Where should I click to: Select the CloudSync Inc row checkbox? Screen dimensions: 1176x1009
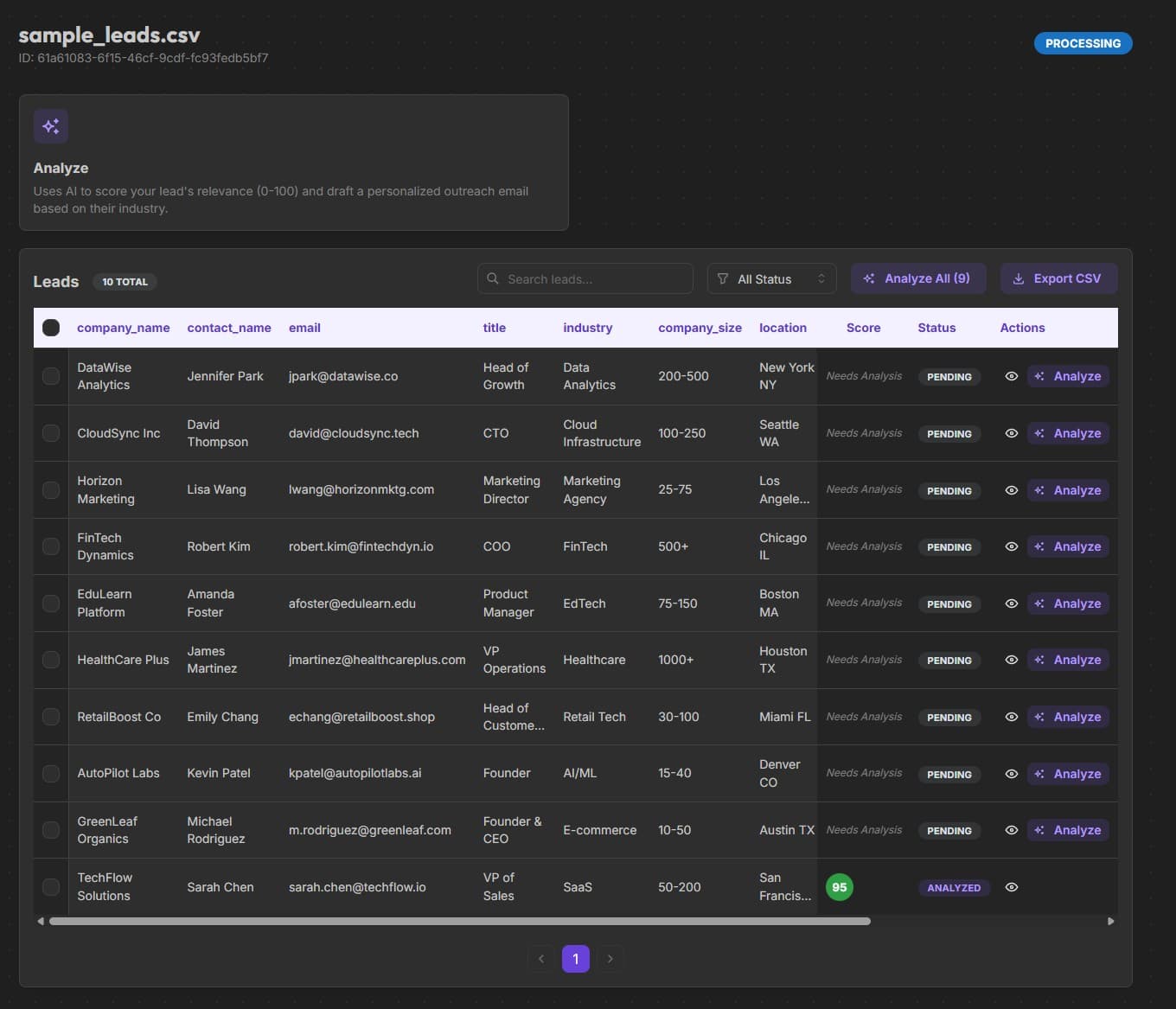51,433
